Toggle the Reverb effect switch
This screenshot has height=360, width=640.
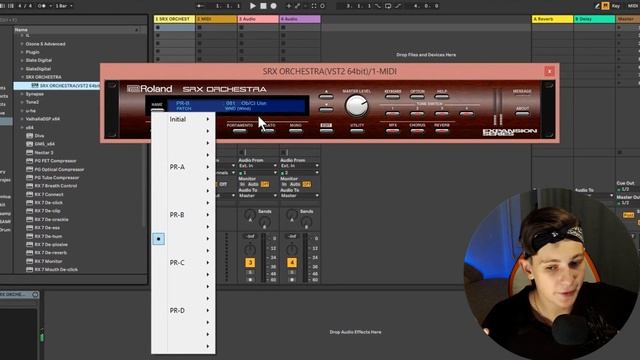442,131
